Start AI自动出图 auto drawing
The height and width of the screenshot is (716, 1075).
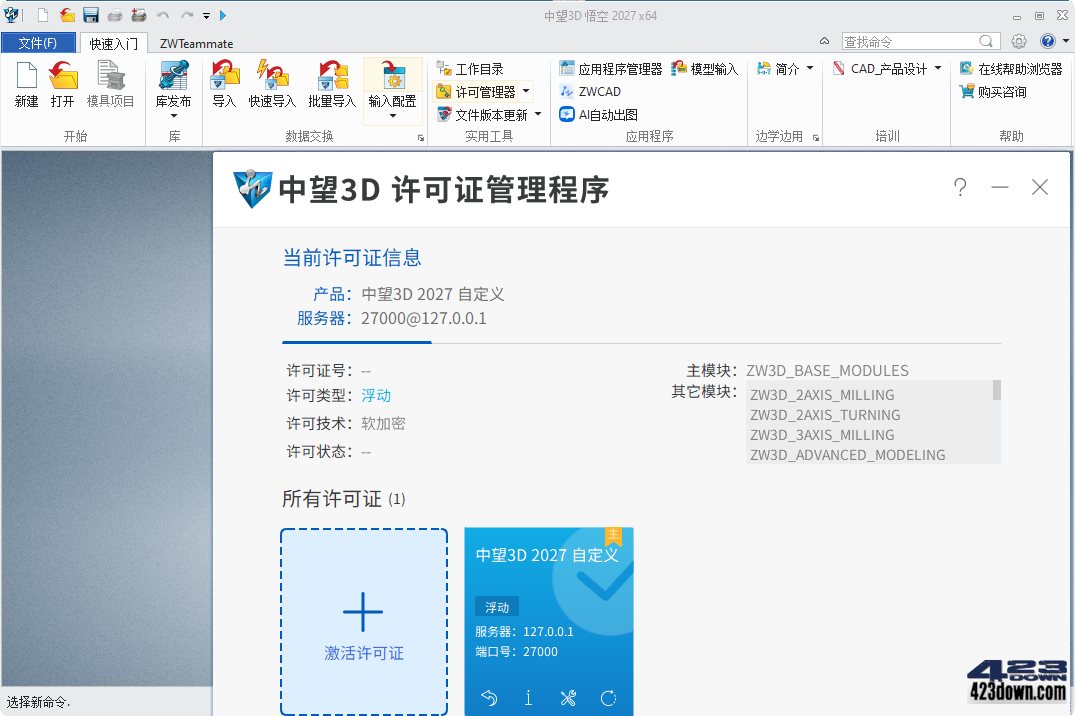(x=599, y=115)
